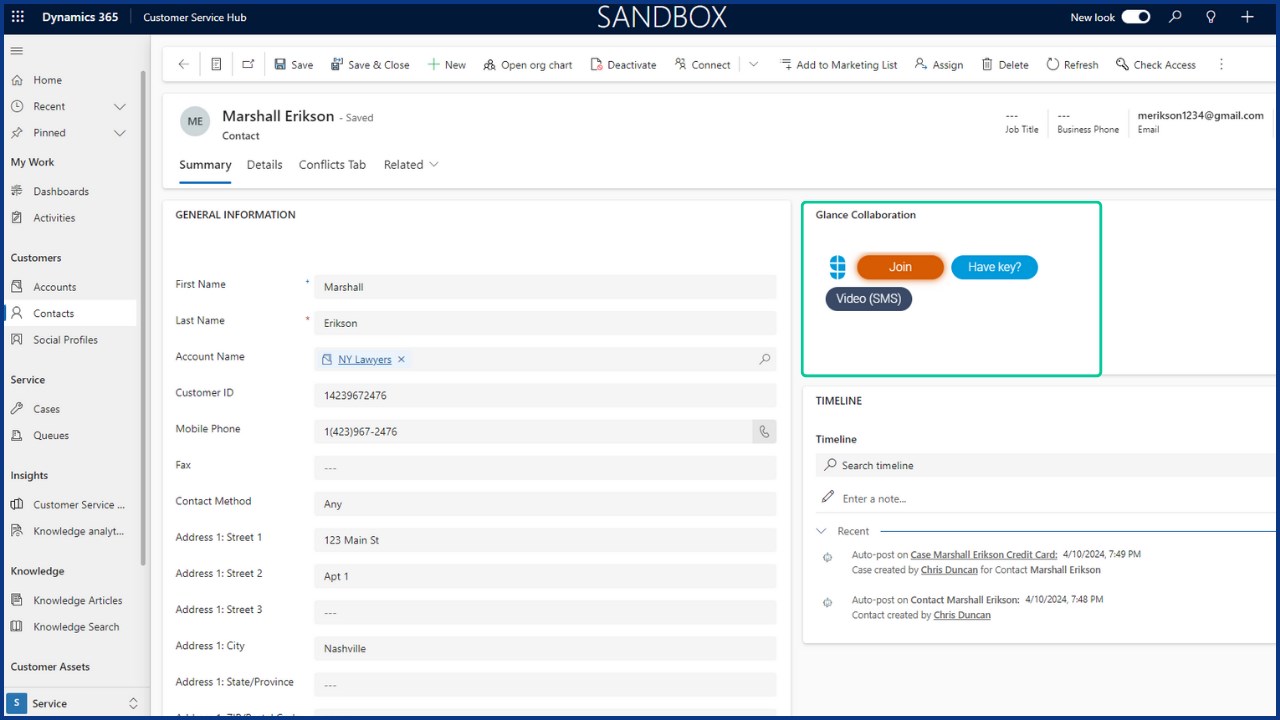Image resolution: width=1280 pixels, height=720 pixels.
Task: Click Save & Close in command bar
Action: pyautogui.click(x=370, y=64)
